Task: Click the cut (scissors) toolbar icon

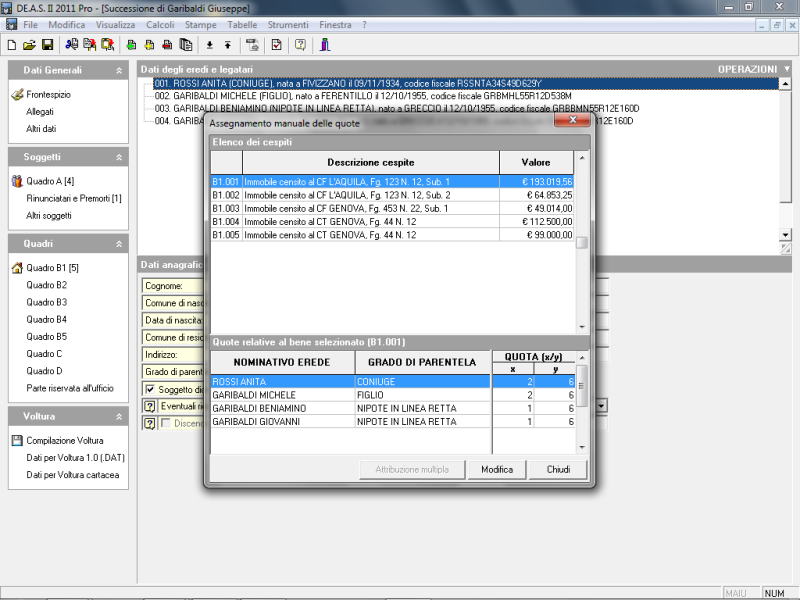Action: click(71, 45)
